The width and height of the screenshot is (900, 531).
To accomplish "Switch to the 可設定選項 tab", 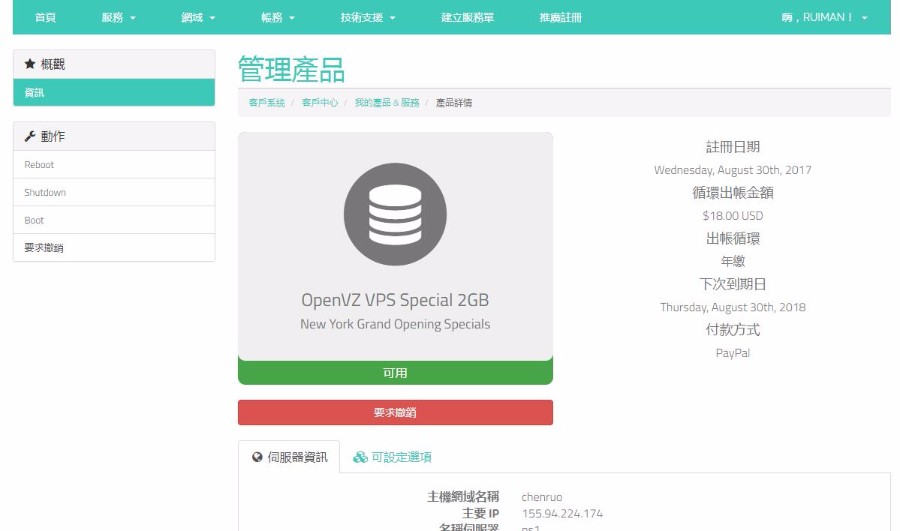I will 392,457.
